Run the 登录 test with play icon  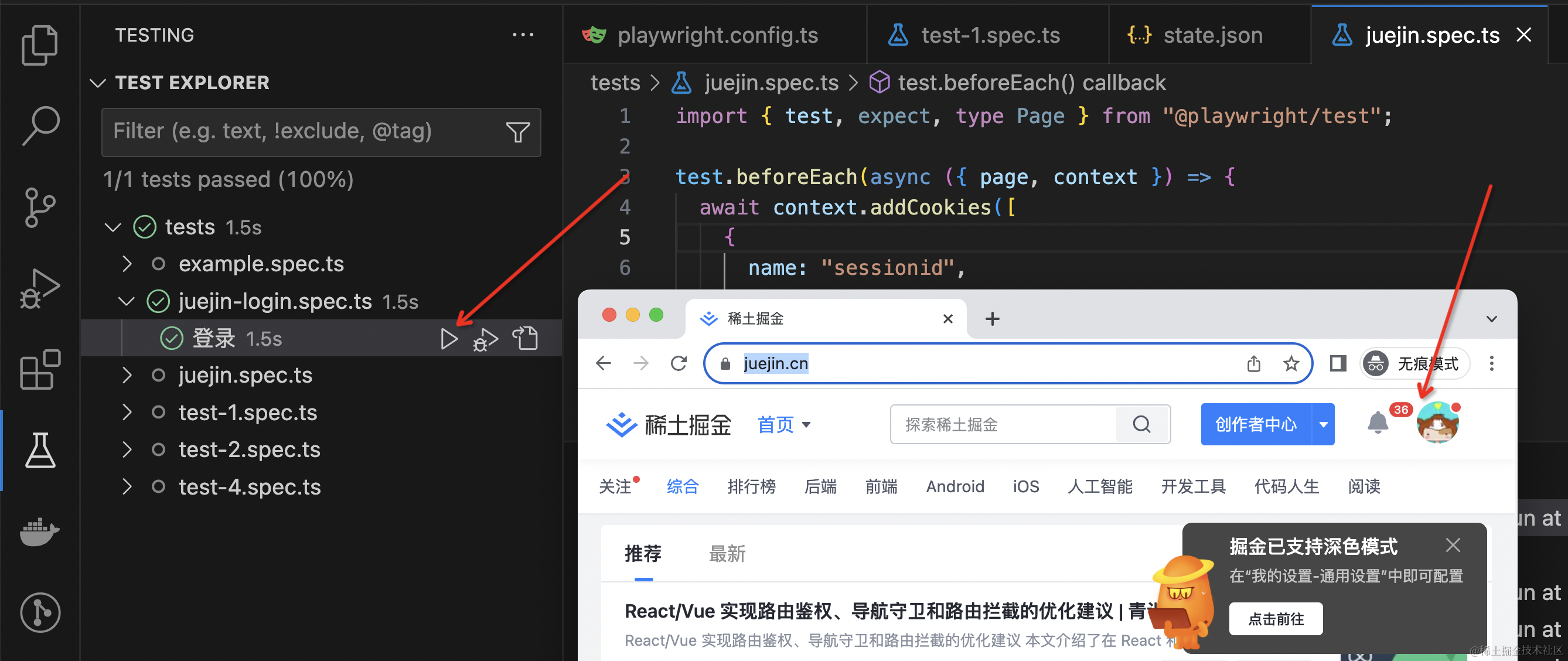point(449,339)
